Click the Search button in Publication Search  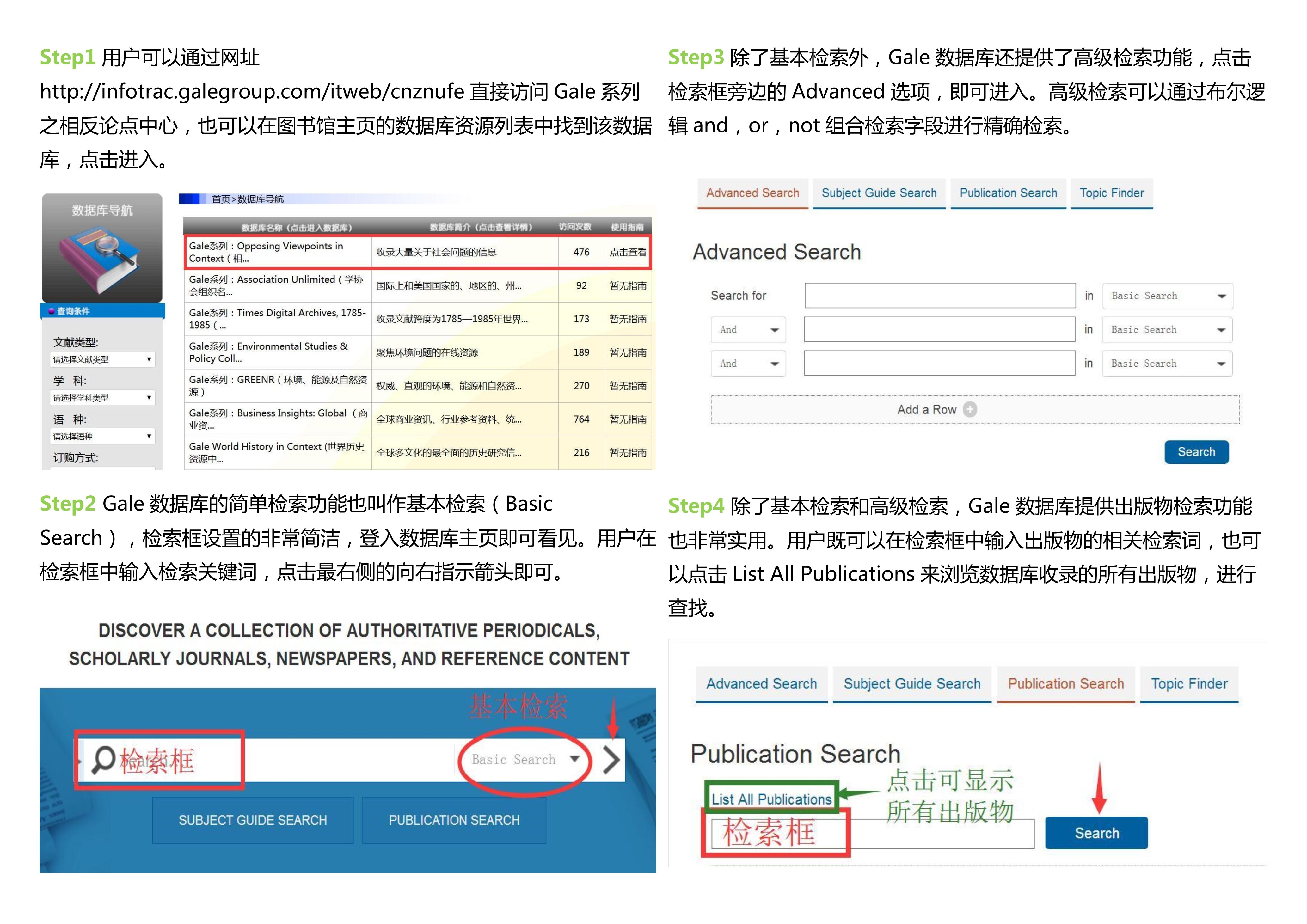coord(1096,833)
